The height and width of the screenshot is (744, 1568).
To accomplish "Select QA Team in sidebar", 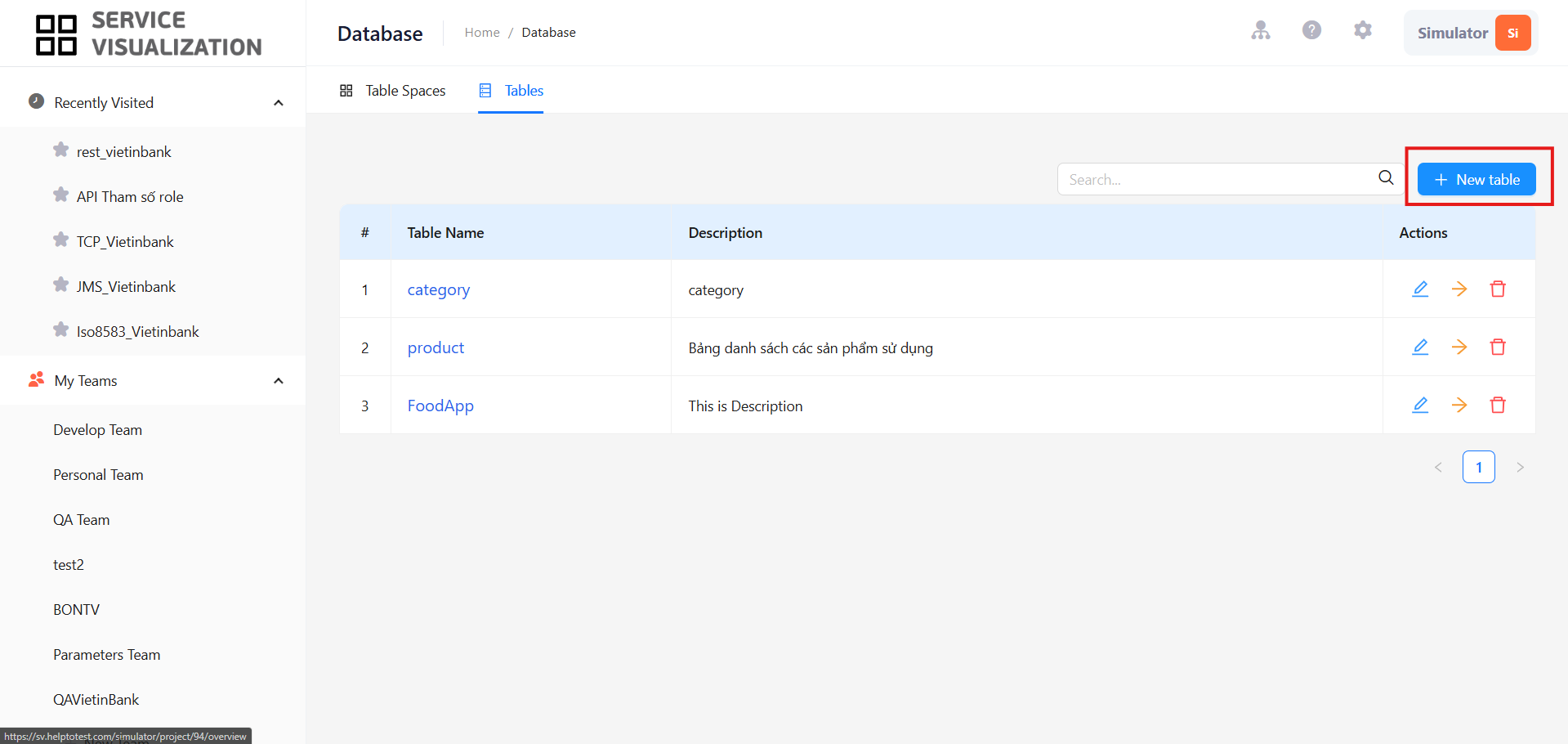I will [x=81, y=520].
